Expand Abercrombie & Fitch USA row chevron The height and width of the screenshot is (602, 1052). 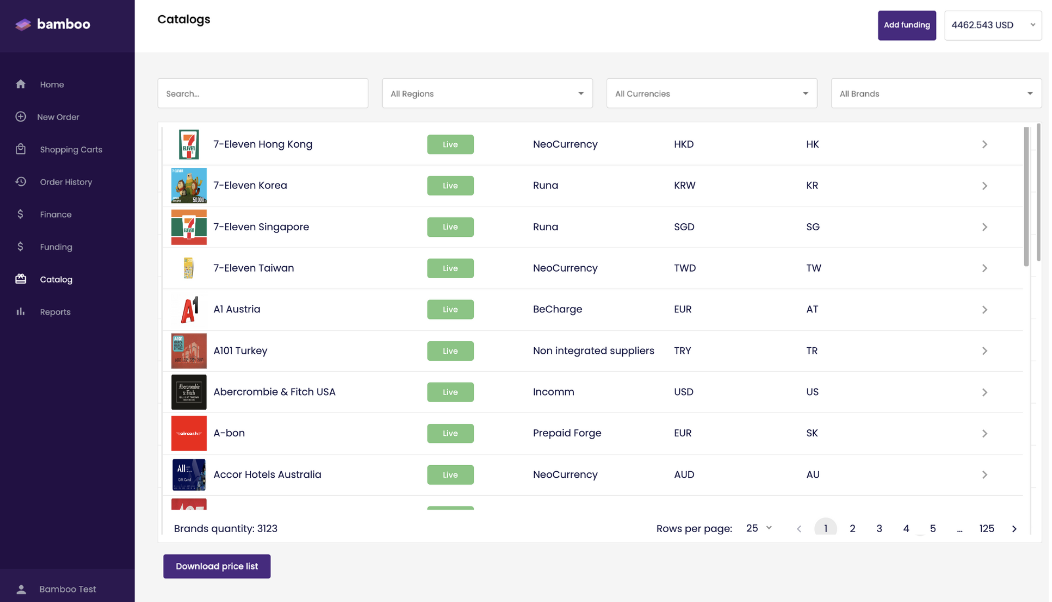[x=984, y=392]
